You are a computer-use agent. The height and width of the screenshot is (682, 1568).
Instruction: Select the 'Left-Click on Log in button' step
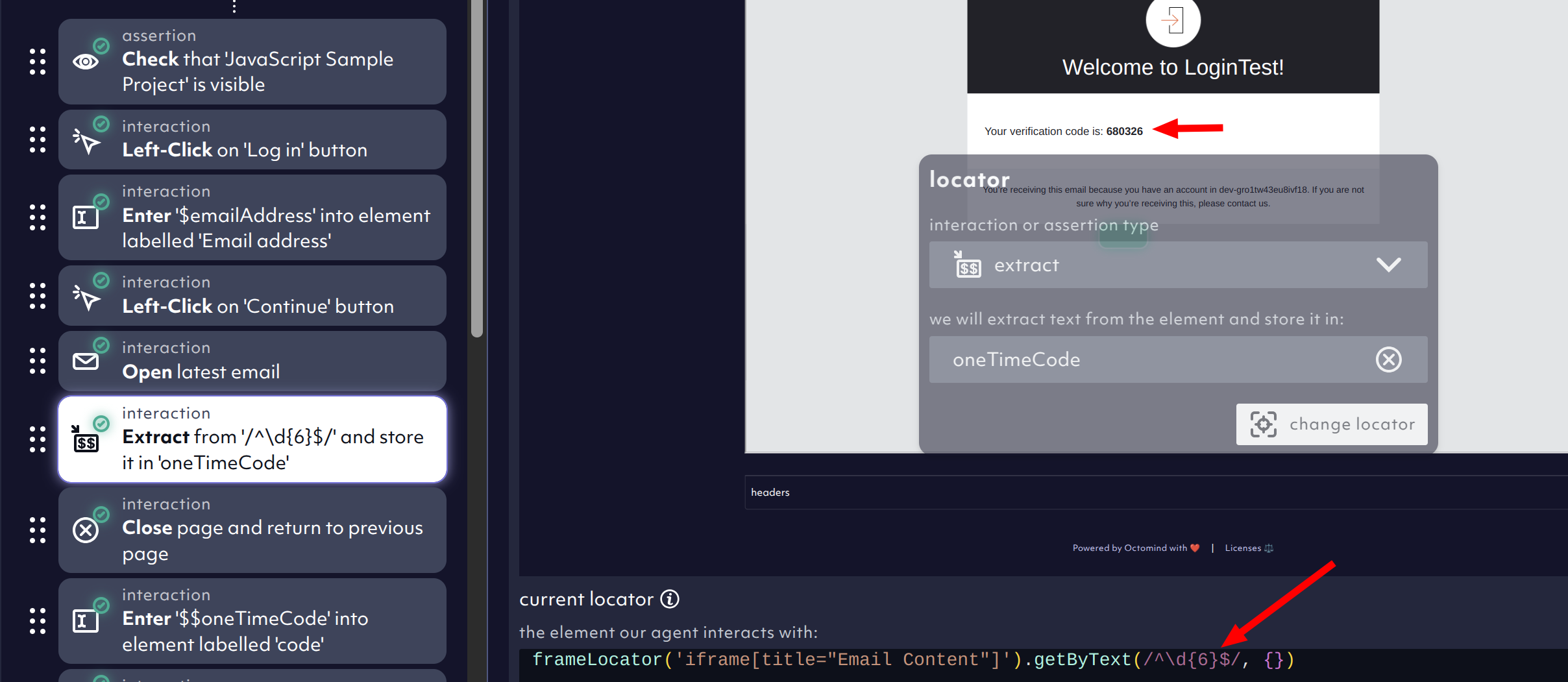click(252, 140)
